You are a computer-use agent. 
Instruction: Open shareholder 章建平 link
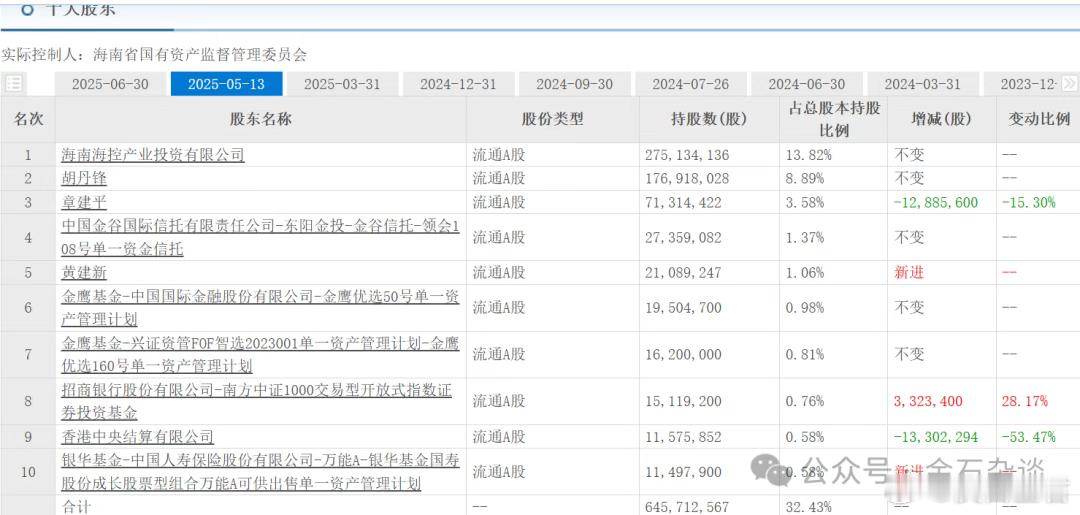pyautogui.click(x=84, y=202)
